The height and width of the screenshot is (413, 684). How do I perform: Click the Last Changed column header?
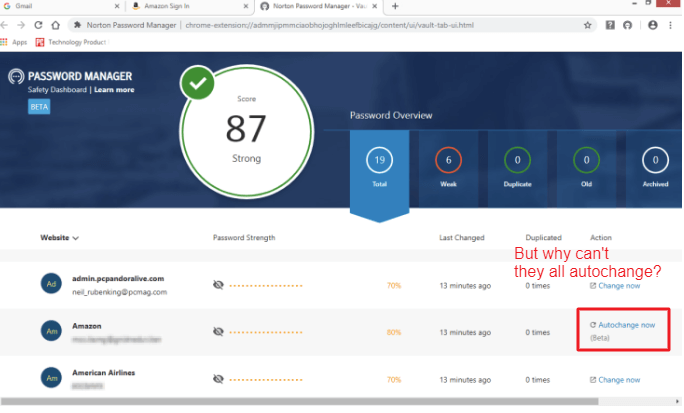462,238
